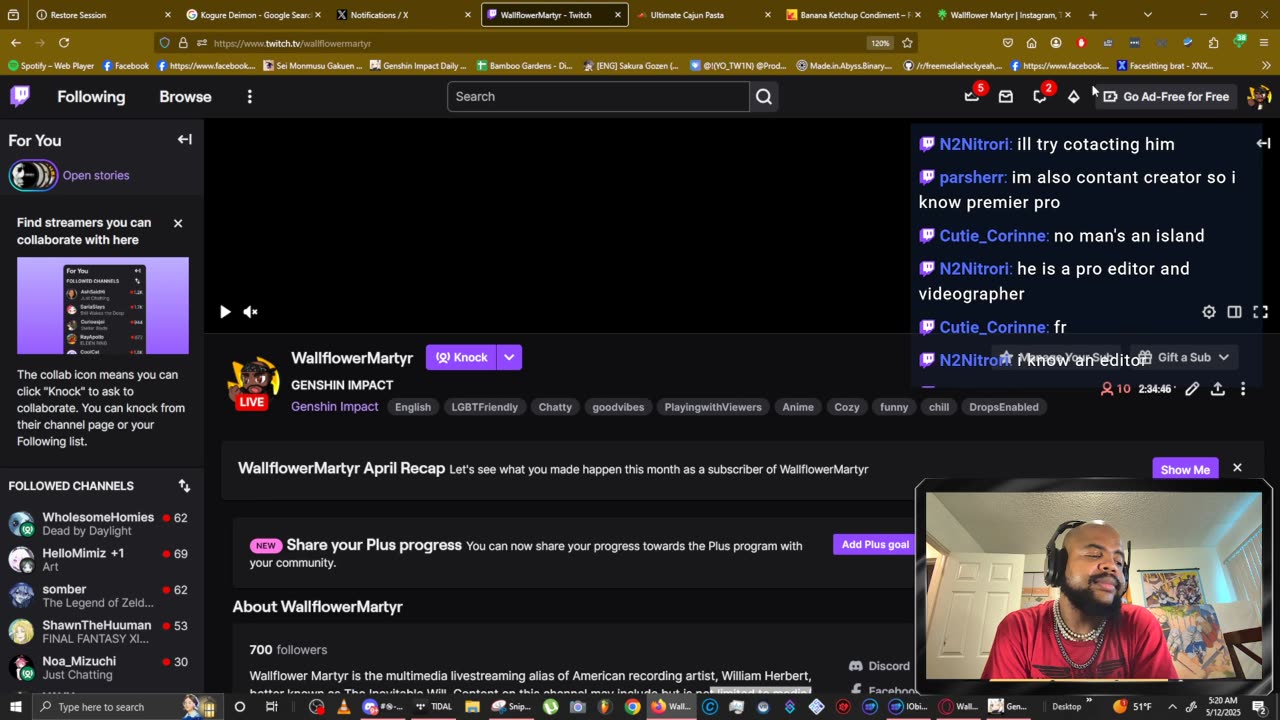Reload the page with the refresh icon
This screenshot has width=1280, height=720.
64,43
